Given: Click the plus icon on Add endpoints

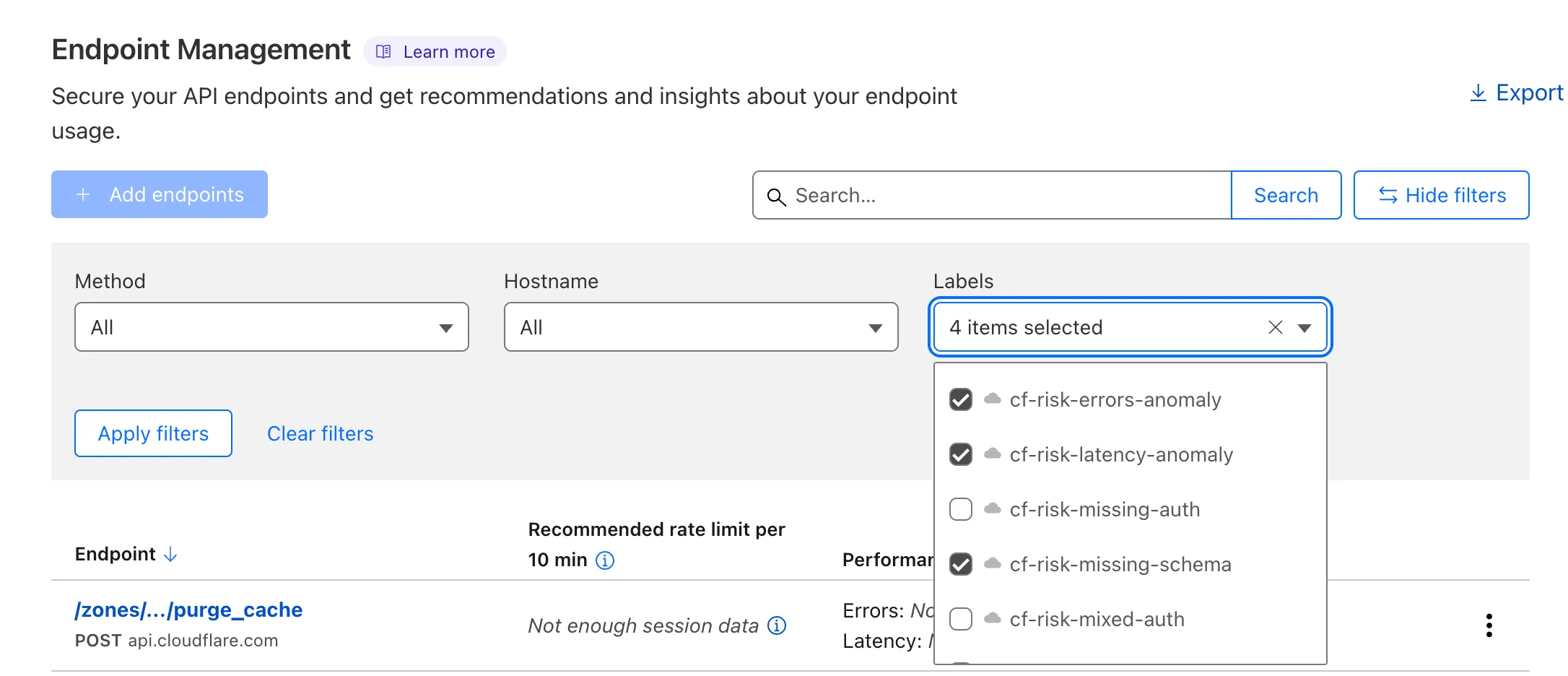Looking at the screenshot, I should pos(83,194).
